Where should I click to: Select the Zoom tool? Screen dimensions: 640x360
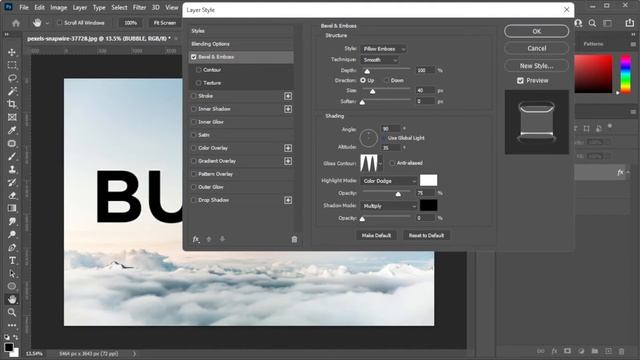(x=12, y=312)
